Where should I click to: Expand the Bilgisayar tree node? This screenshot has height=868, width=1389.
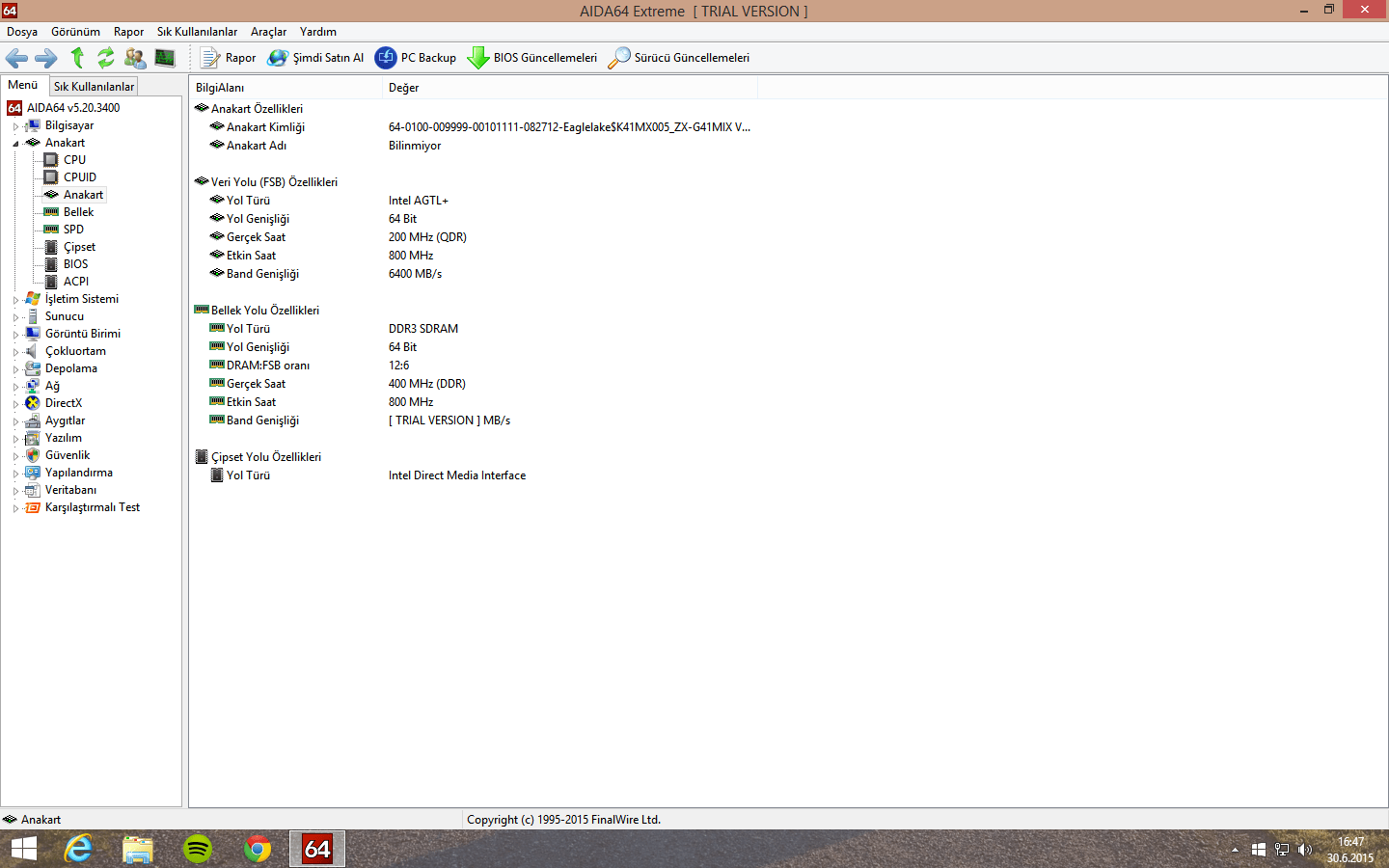coord(15,126)
